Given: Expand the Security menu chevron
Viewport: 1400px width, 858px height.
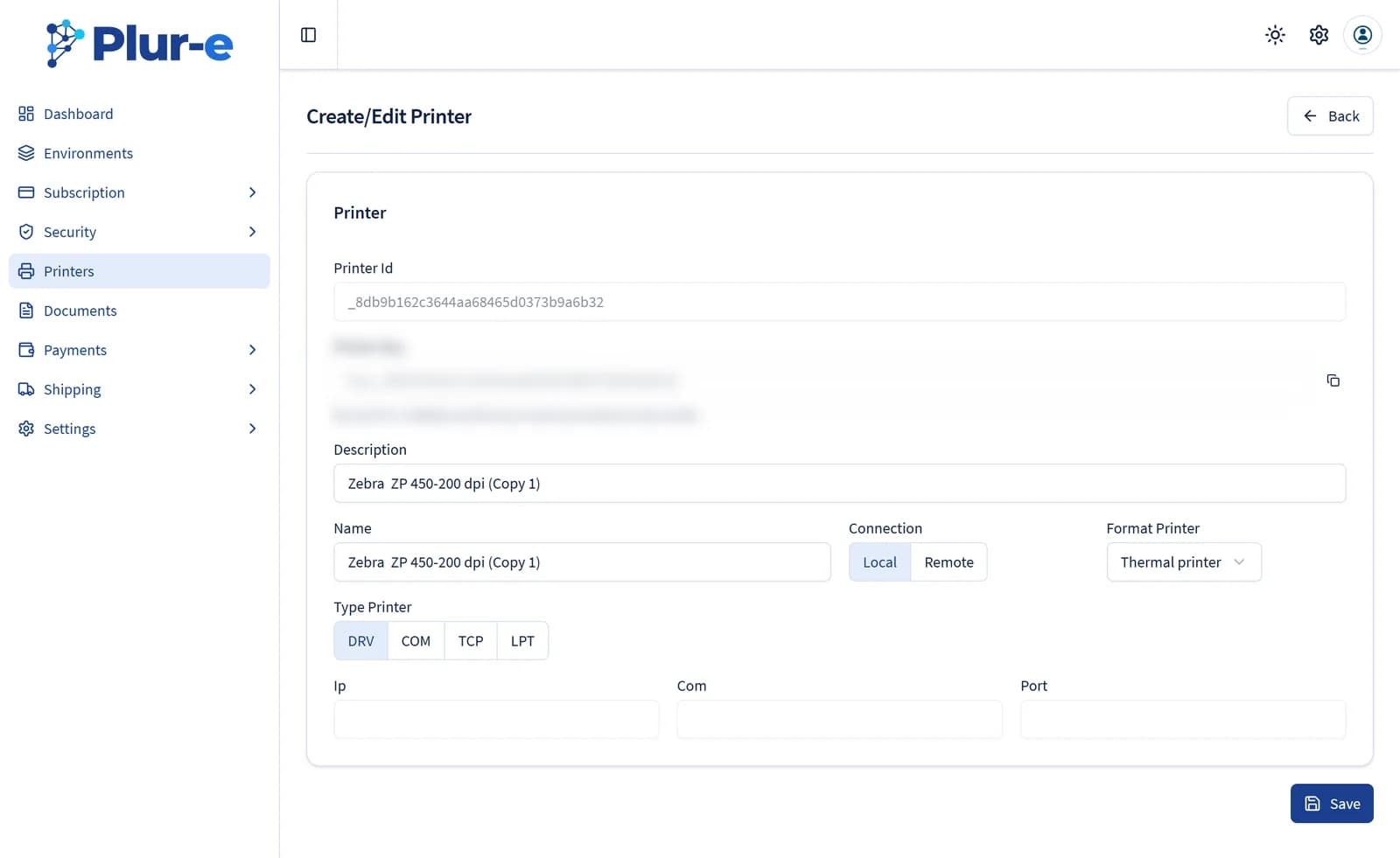Looking at the screenshot, I should point(252,232).
